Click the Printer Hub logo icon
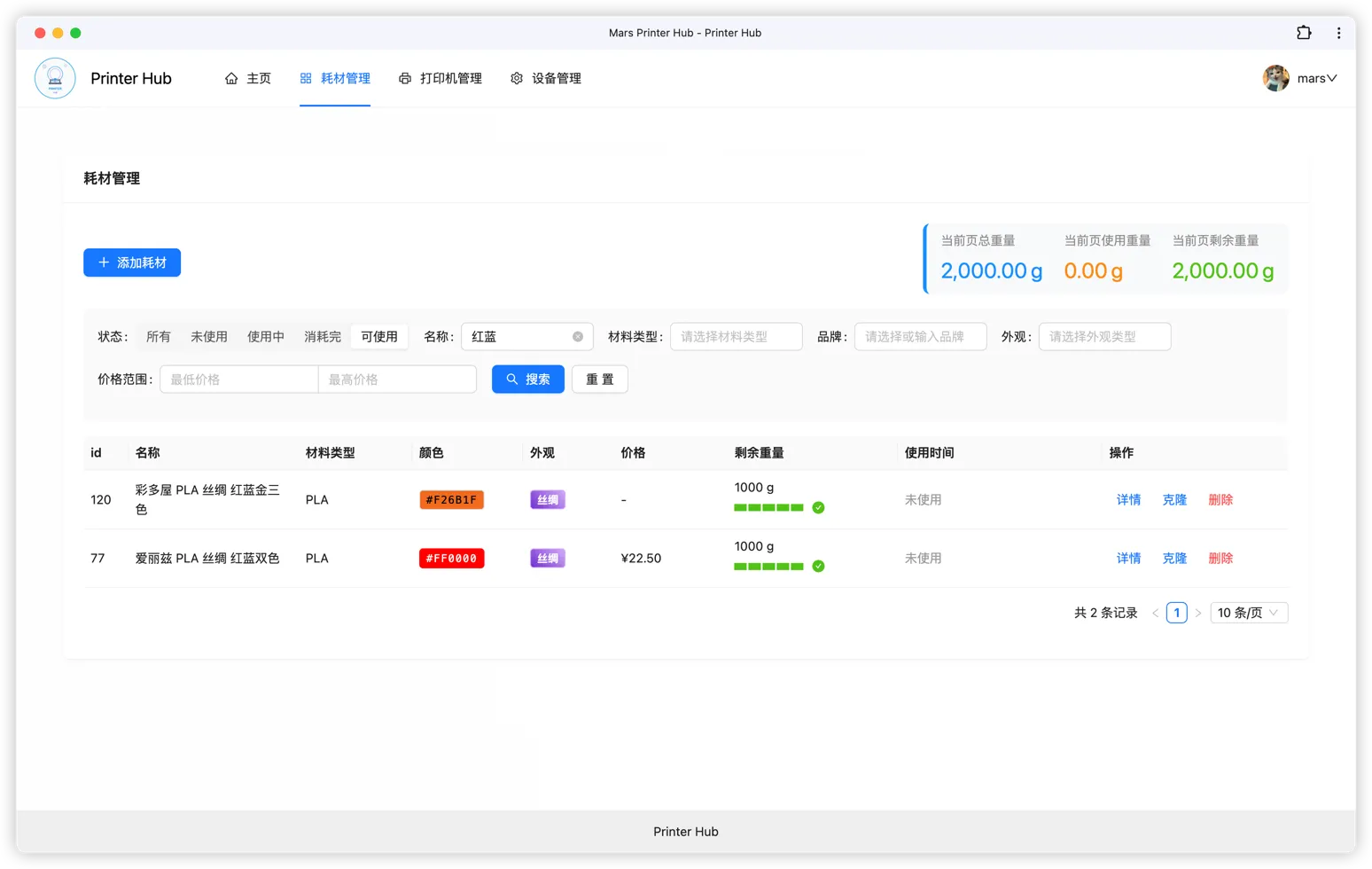 55,79
